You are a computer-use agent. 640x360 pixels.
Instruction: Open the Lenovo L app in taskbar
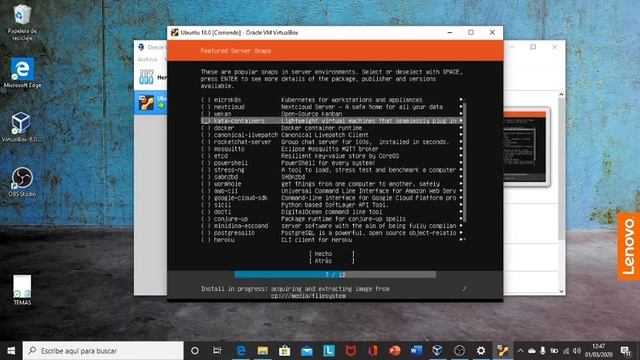(x=329, y=351)
